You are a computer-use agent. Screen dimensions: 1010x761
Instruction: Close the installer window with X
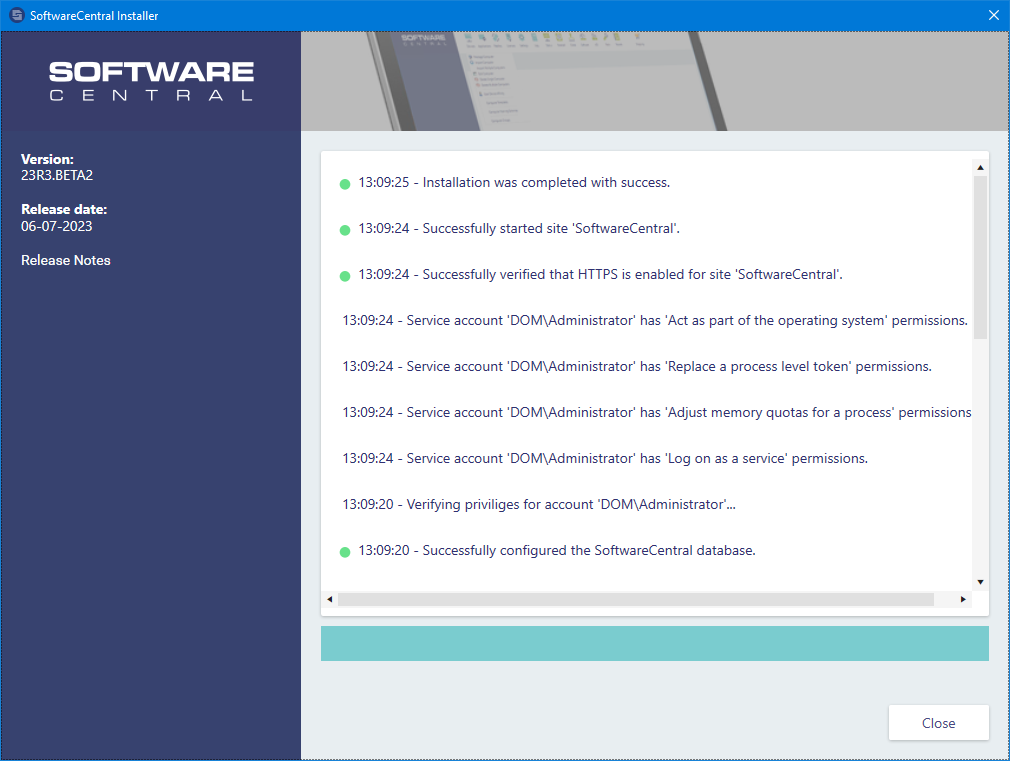click(x=993, y=15)
